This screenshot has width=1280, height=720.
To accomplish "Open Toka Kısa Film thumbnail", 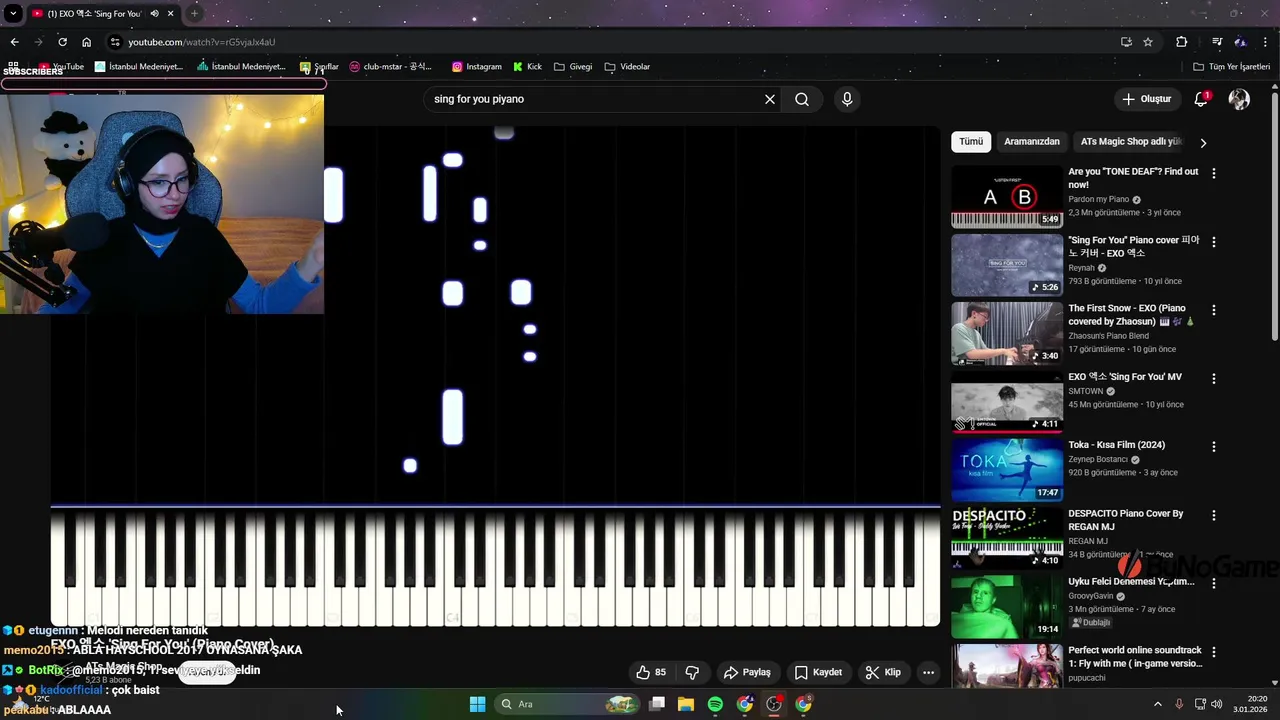I will point(1007,470).
